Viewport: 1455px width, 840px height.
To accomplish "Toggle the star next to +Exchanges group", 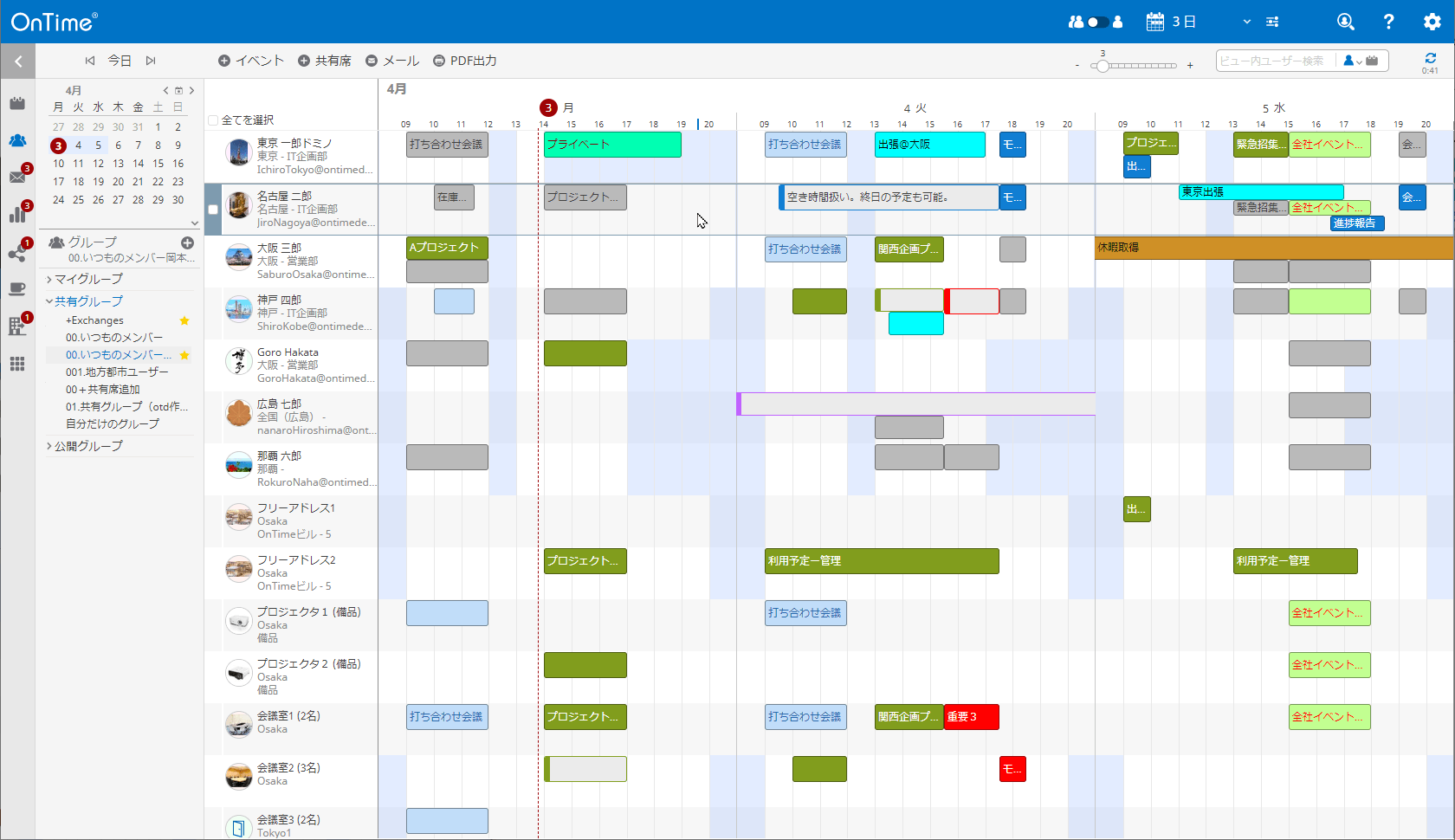I will point(184,320).
